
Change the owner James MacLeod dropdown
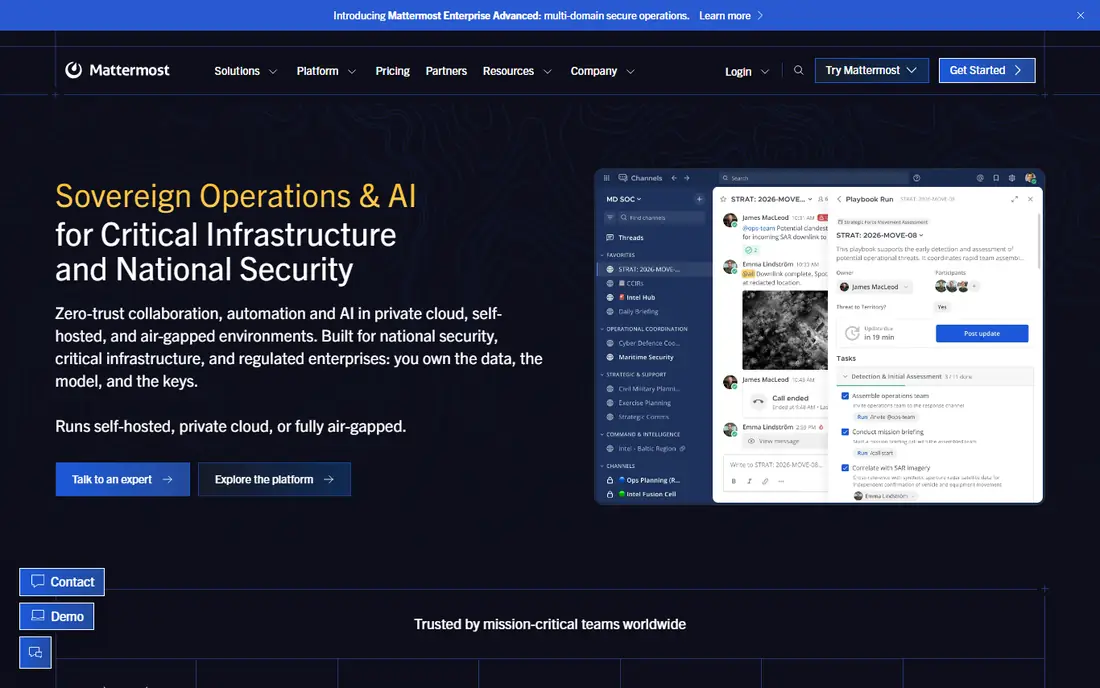coord(875,287)
